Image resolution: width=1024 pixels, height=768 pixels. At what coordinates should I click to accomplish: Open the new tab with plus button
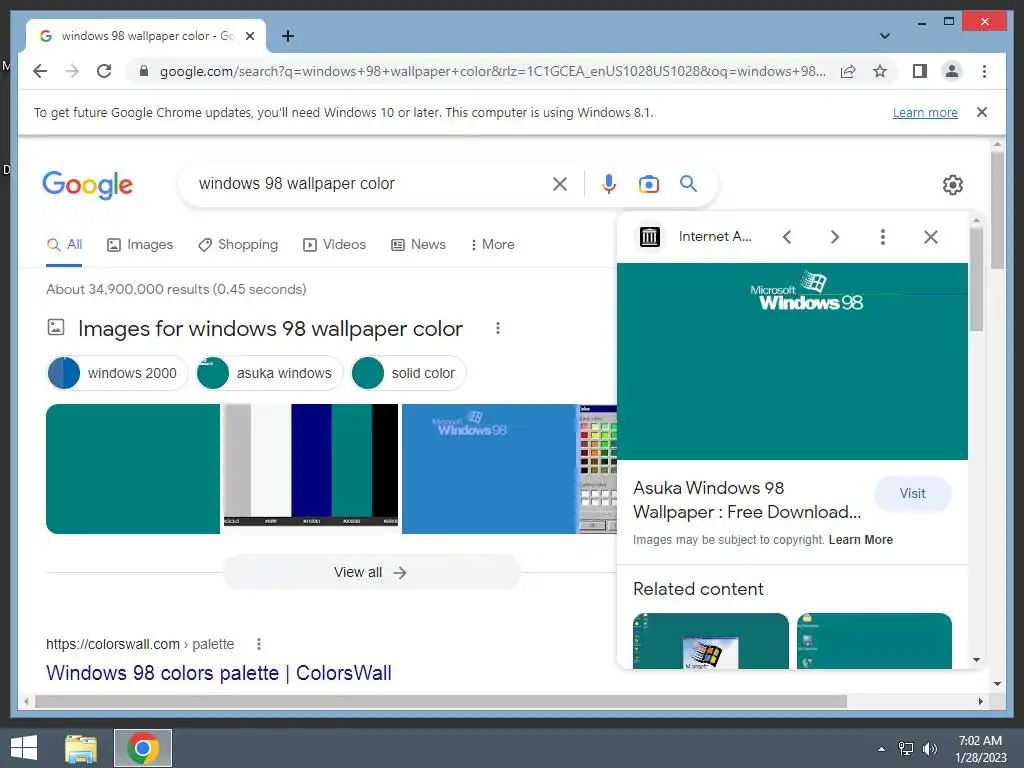288,36
